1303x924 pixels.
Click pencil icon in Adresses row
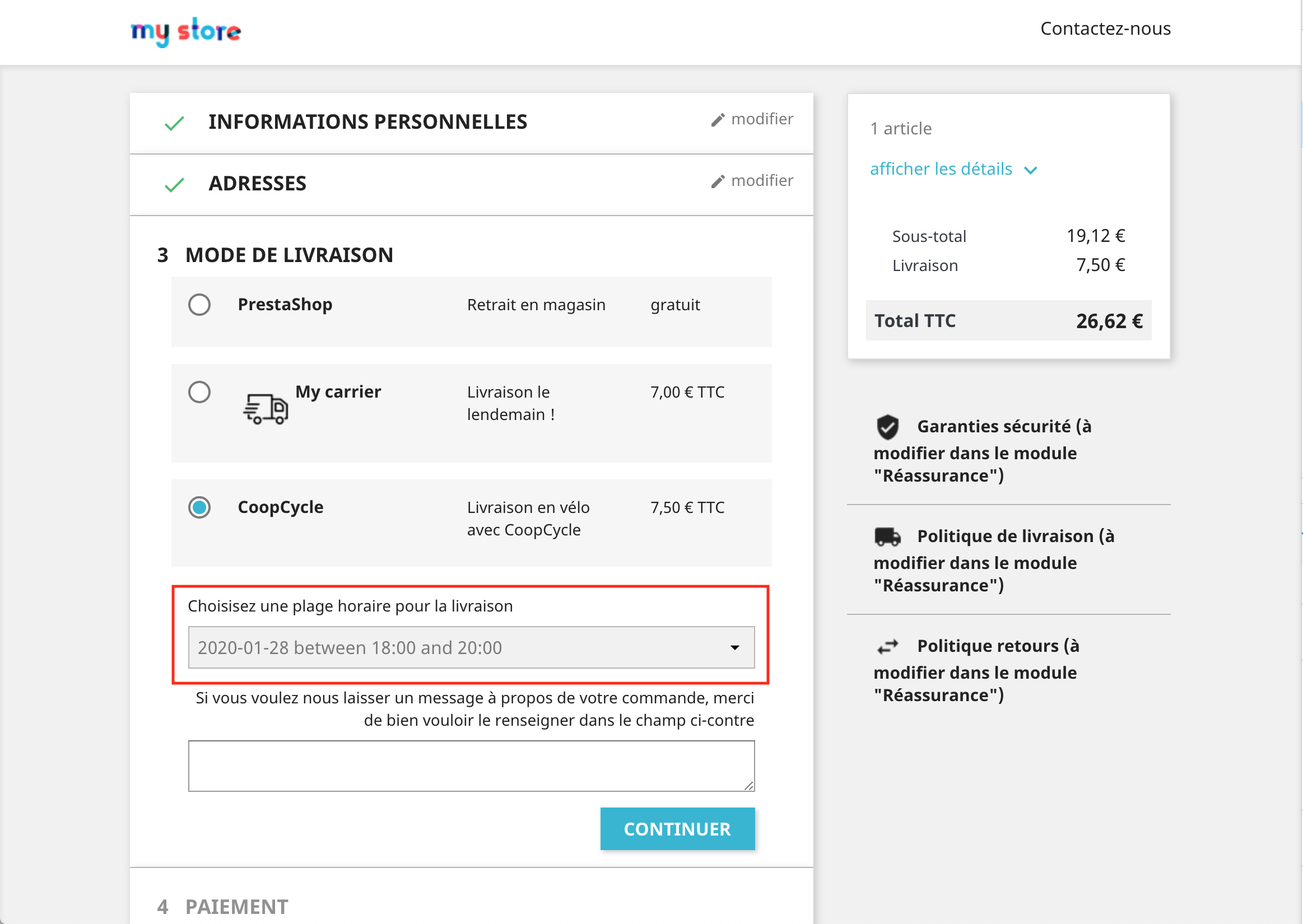pyautogui.click(x=718, y=181)
